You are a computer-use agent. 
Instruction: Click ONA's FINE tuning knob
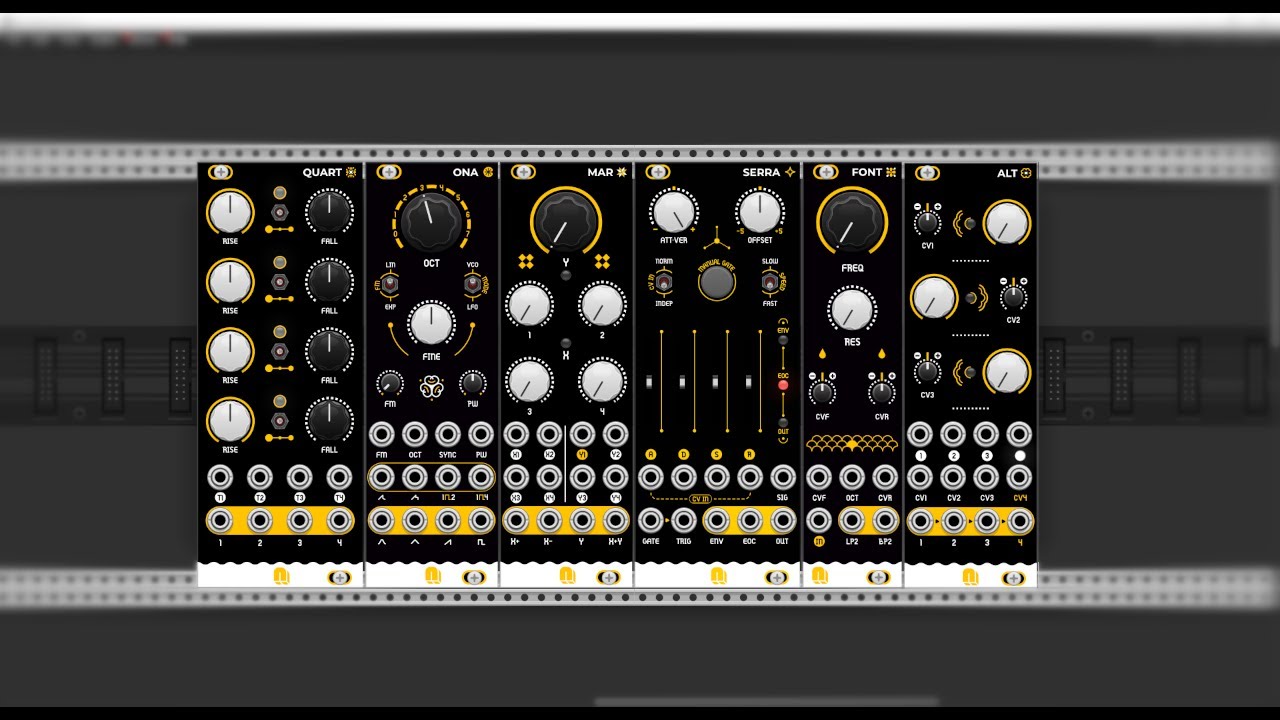coord(431,323)
